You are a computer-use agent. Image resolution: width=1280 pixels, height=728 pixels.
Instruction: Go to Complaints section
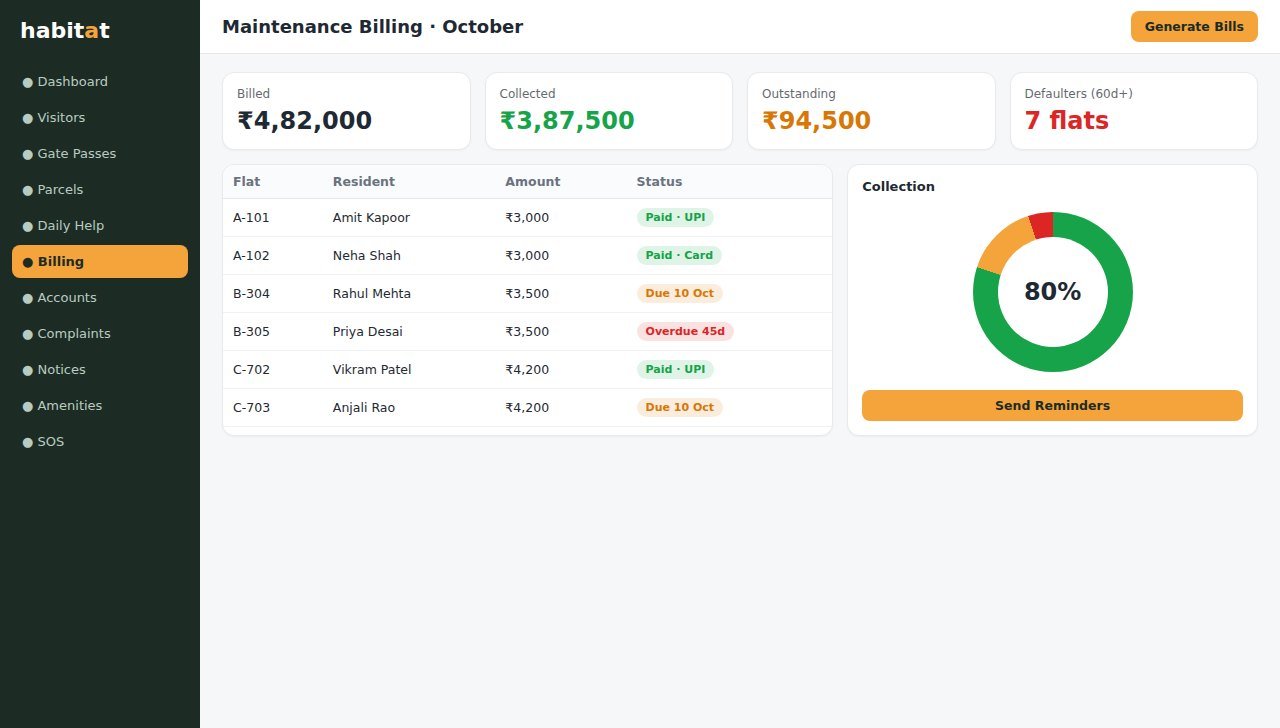[100, 334]
